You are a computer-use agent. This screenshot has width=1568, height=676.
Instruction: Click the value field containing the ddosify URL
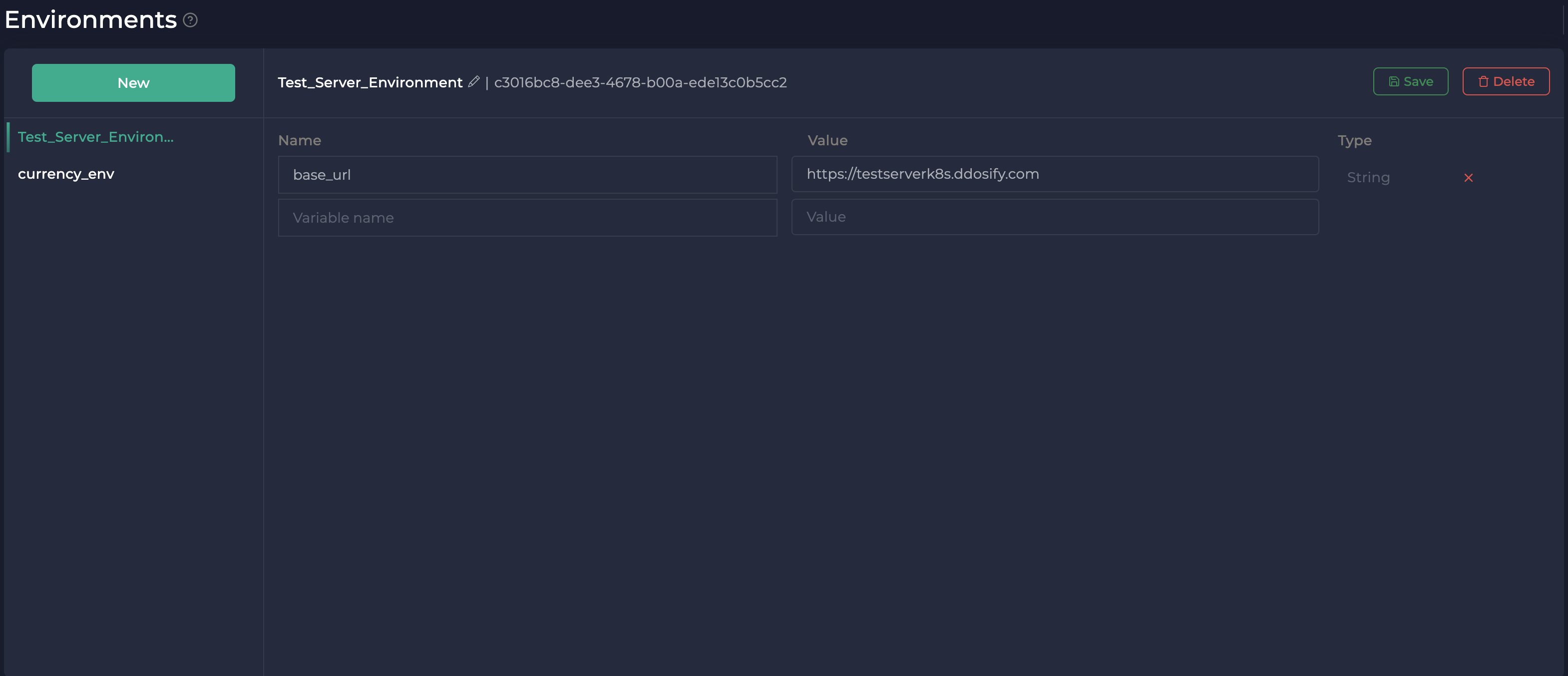pyautogui.click(x=1055, y=174)
